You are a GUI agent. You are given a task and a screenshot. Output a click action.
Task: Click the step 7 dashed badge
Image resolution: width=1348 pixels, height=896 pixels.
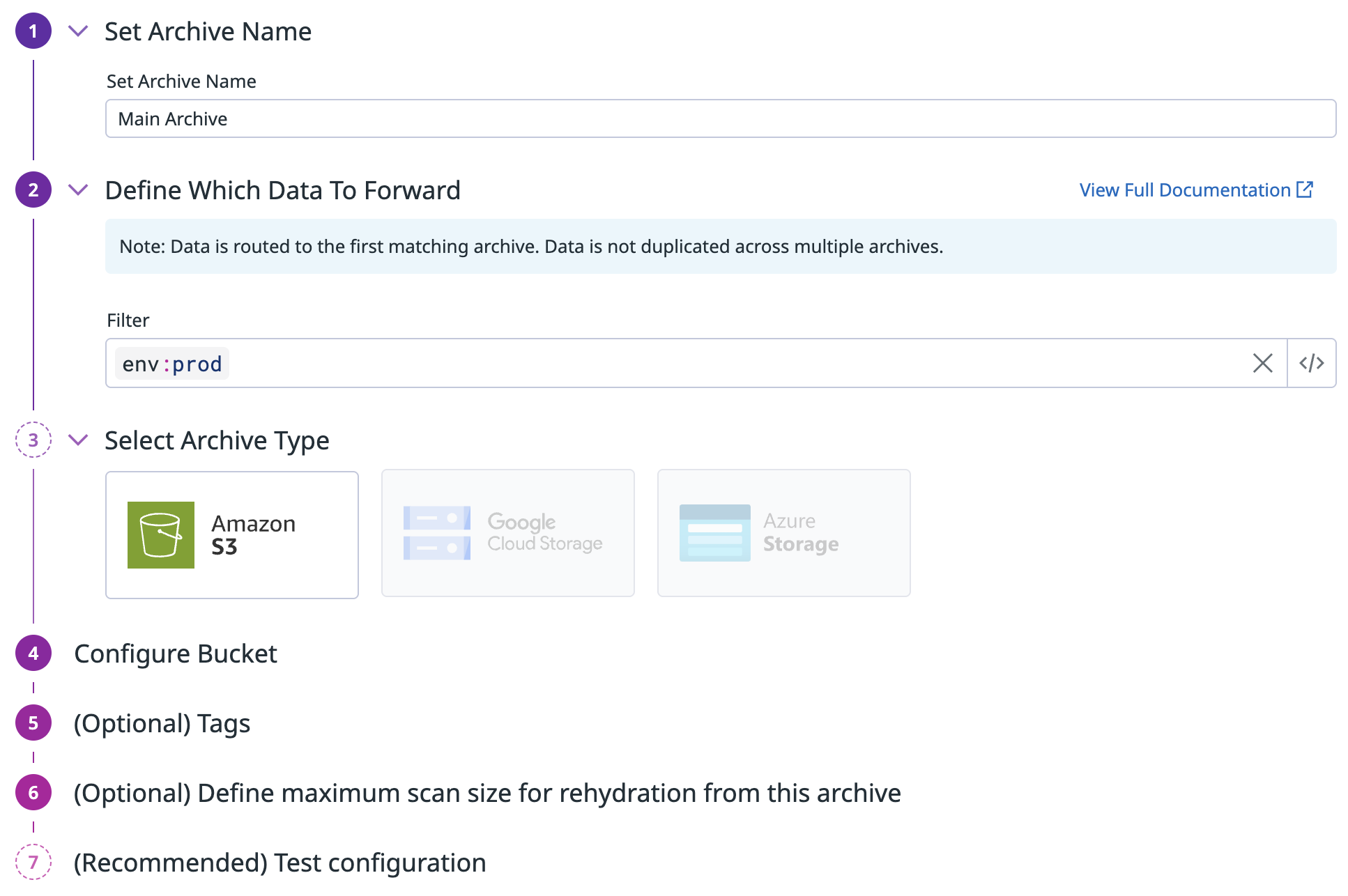point(33,863)
